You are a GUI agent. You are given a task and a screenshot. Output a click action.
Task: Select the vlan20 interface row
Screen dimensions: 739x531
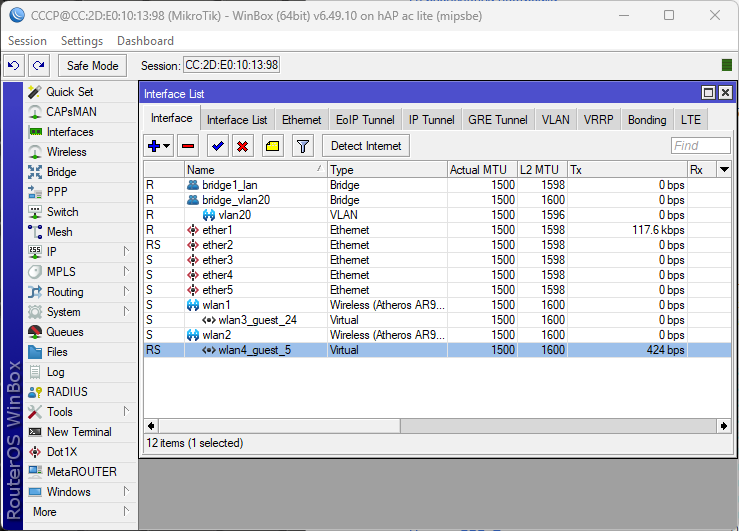click(x=437, y=215)
